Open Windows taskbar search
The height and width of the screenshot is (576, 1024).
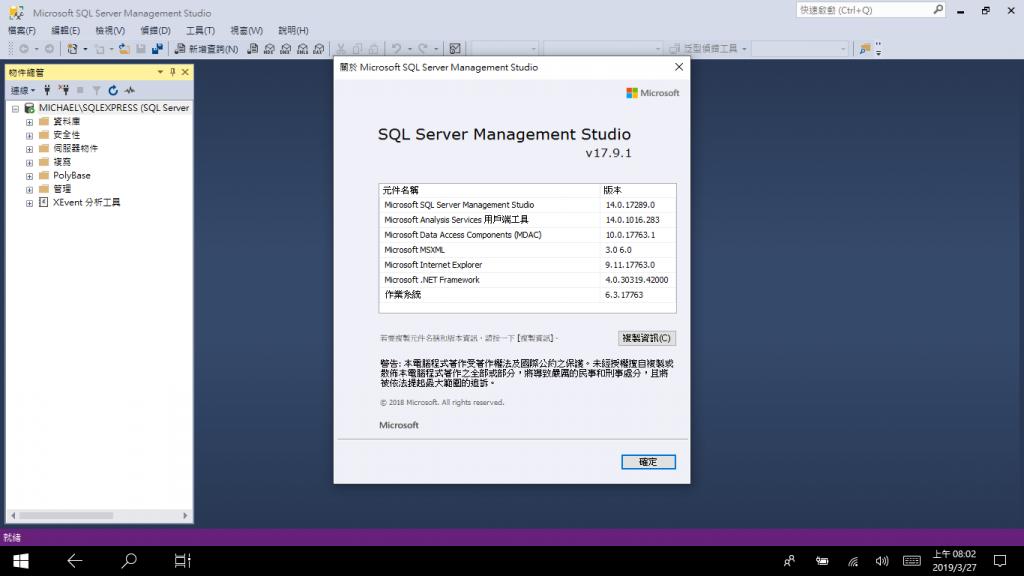tap(129, 561)
